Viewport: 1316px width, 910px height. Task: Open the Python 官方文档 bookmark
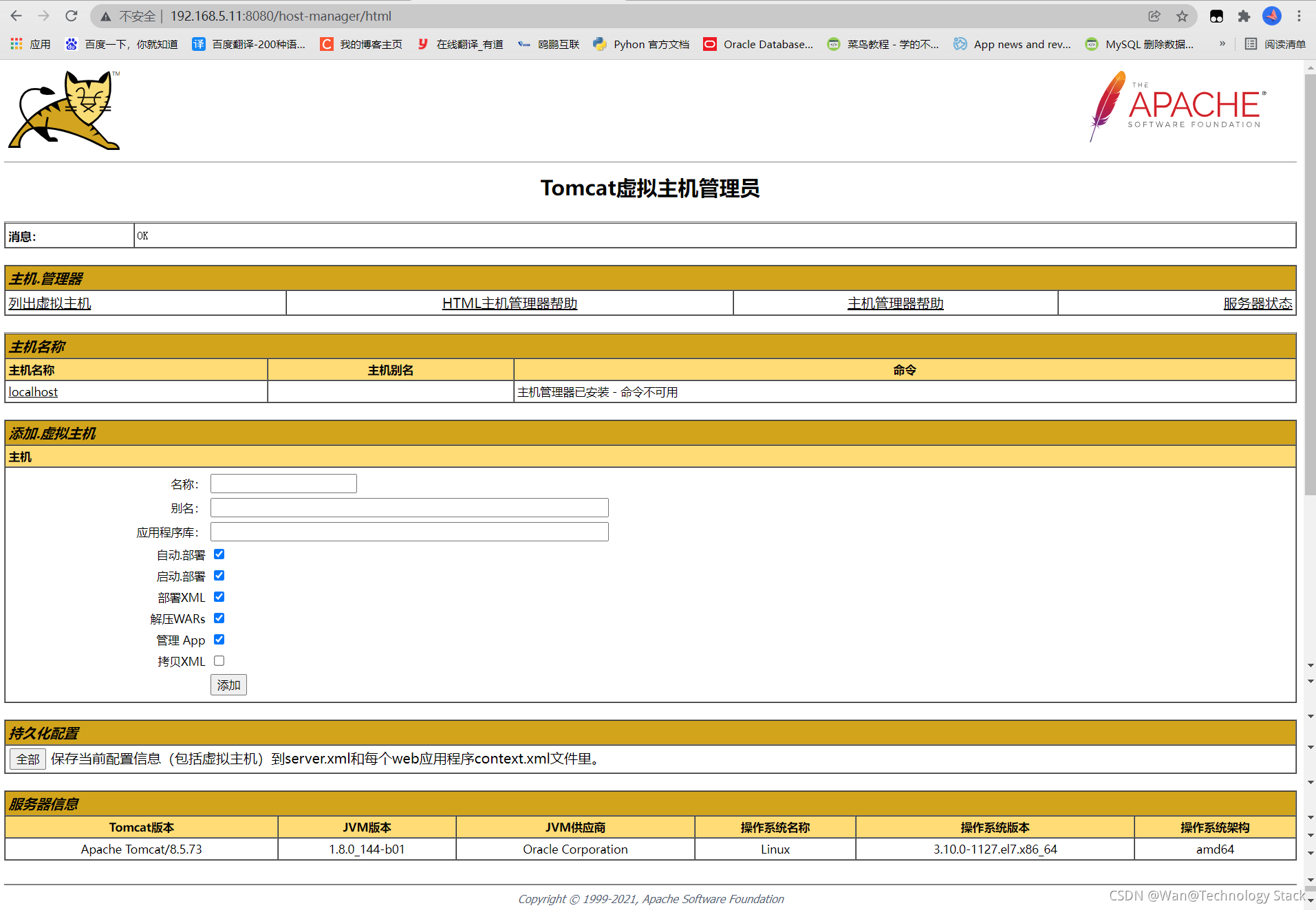(641, 44)
